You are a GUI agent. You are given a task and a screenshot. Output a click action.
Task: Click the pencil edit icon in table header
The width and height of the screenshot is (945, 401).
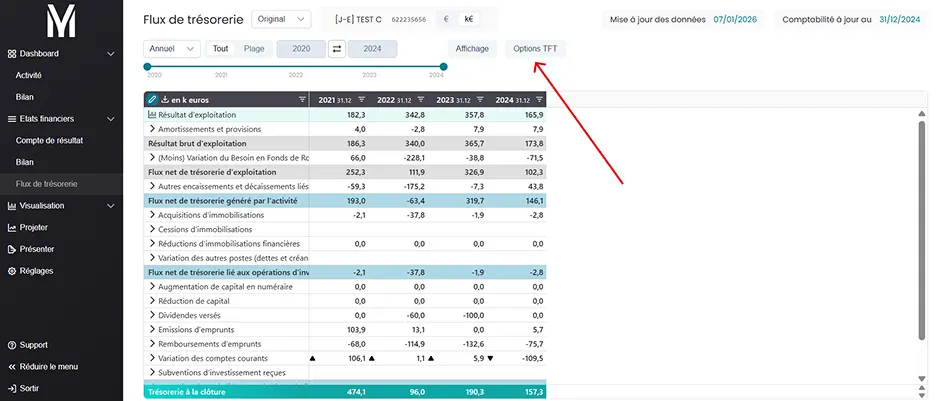[x=152, y=99]
